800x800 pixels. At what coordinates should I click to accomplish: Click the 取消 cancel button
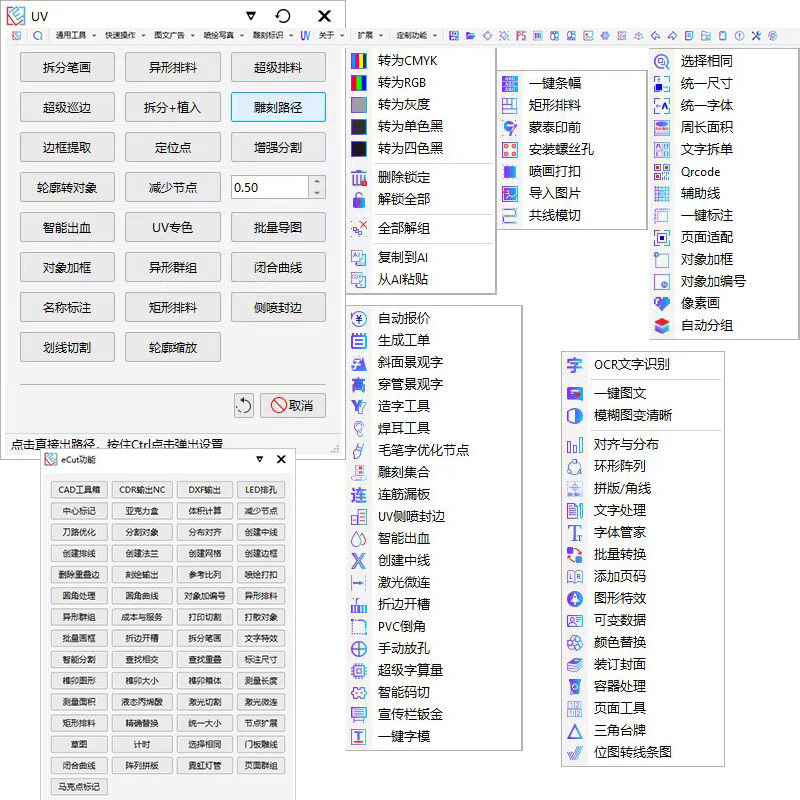(x=293, y=406)
